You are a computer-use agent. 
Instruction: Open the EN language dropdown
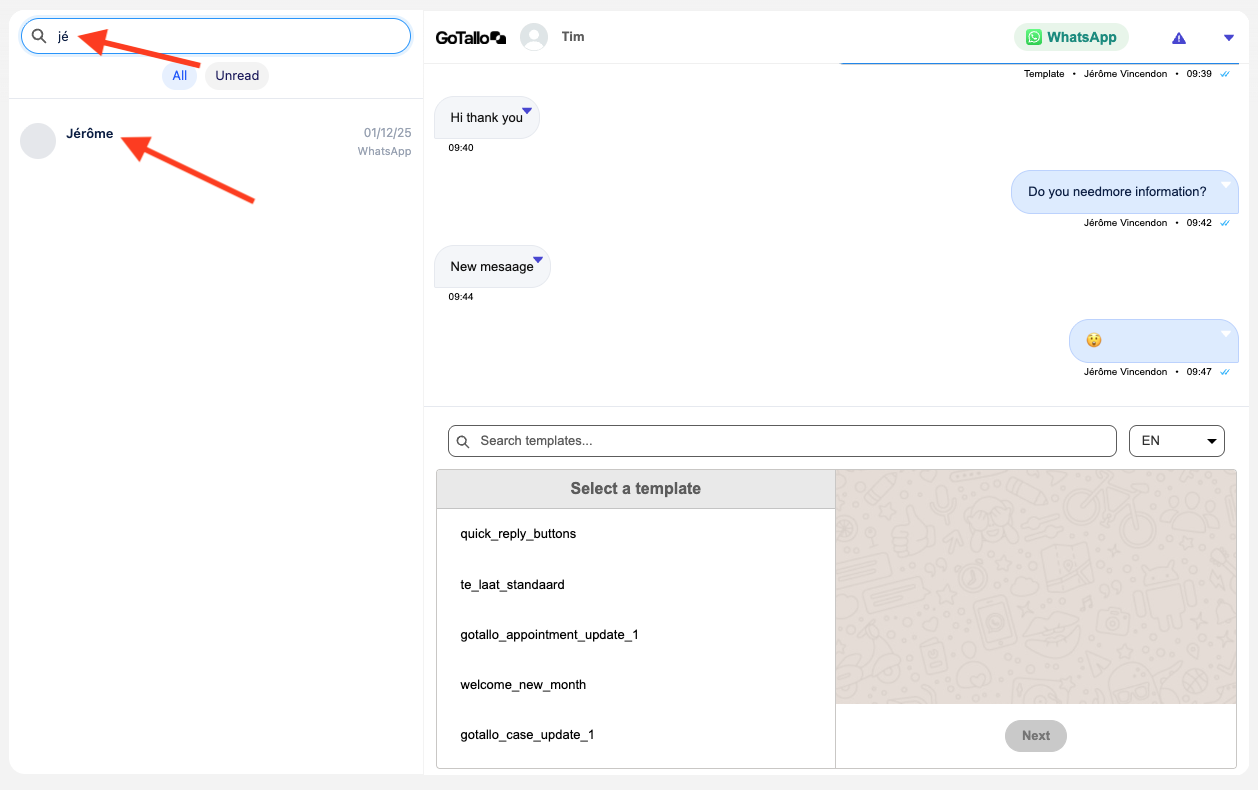(x=1176, y=441)
